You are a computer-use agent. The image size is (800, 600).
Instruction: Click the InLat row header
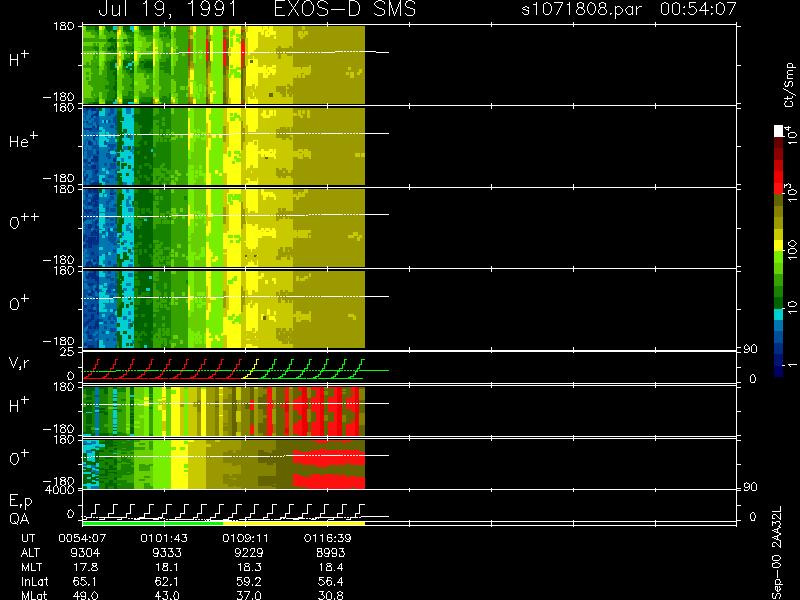pyautogui.click(x=35, y=582)
